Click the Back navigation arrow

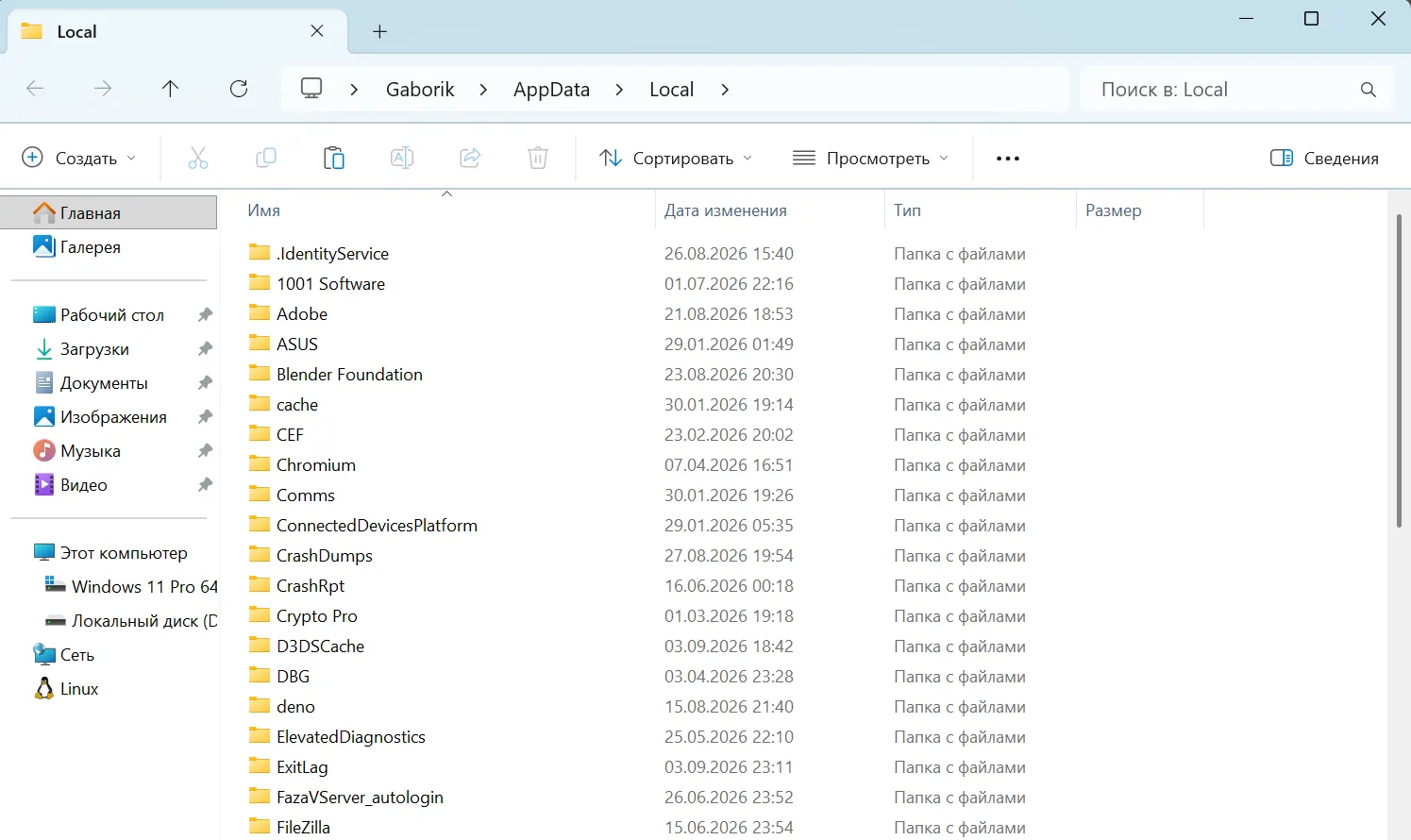click(35, 89)
